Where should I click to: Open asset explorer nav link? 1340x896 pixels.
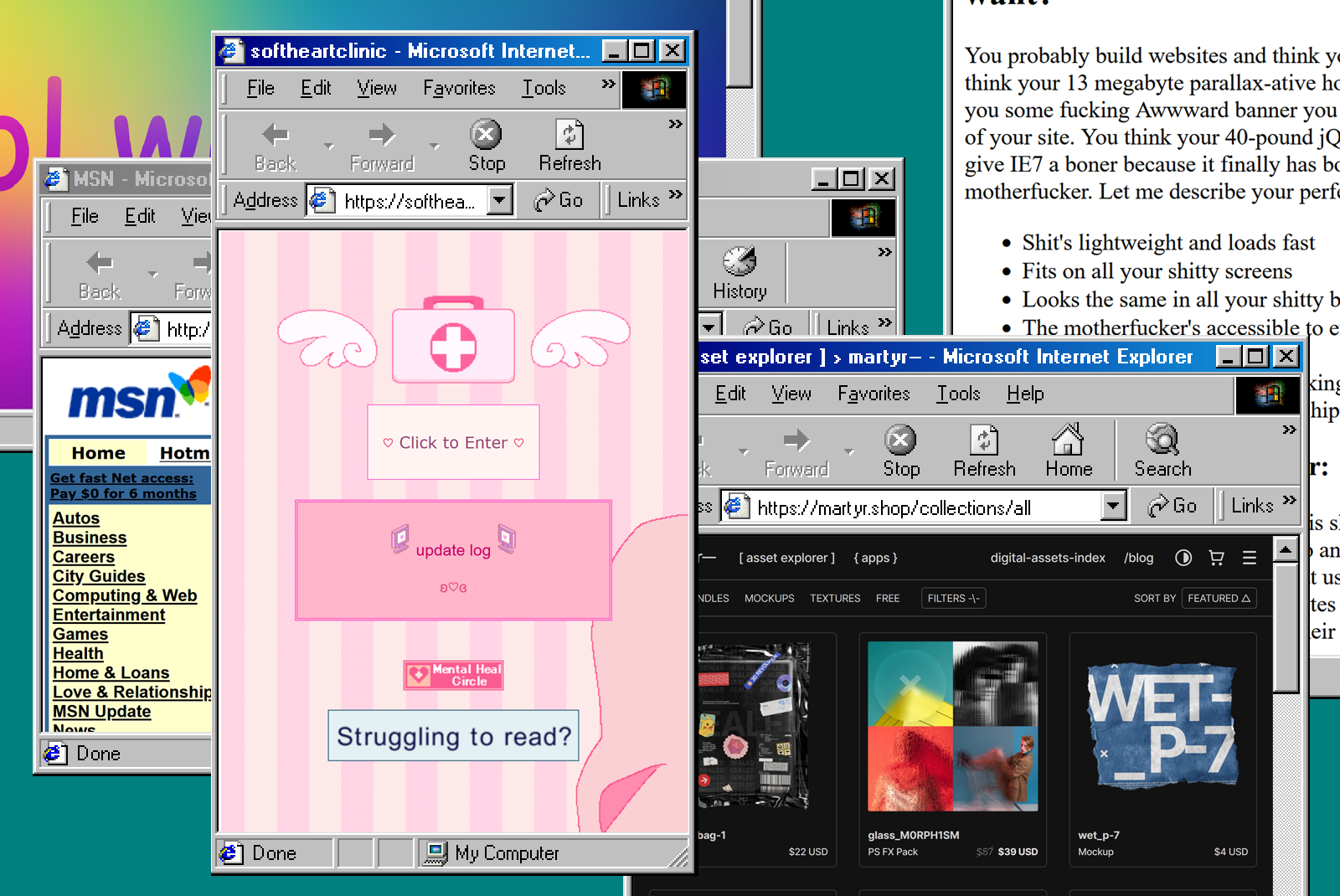tap(786, 558)
